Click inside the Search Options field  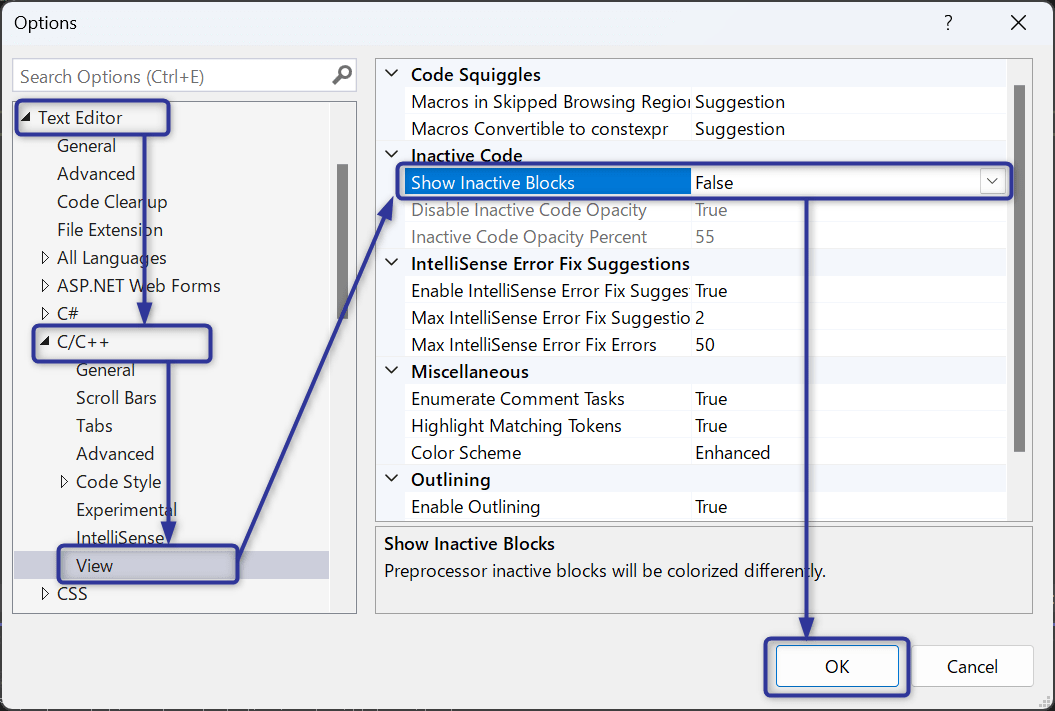coord(170,75)
